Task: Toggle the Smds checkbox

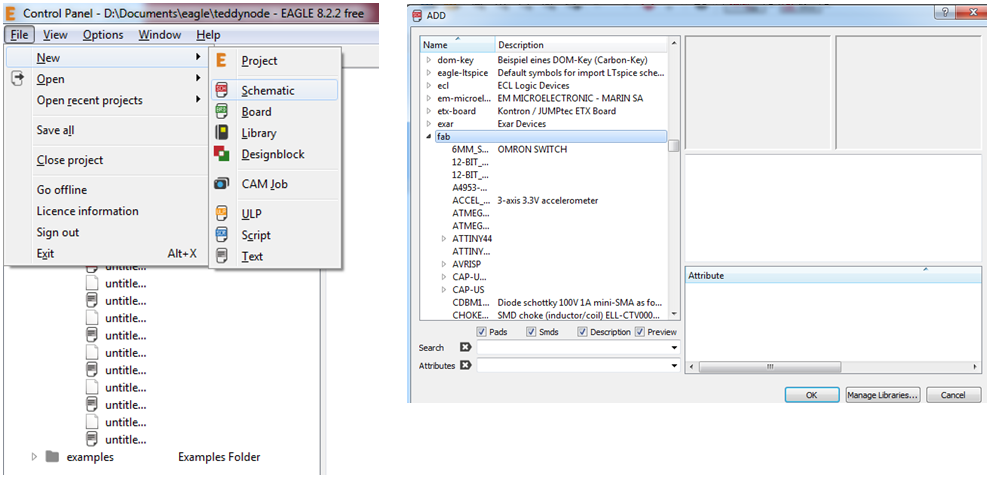Action: 531,332
